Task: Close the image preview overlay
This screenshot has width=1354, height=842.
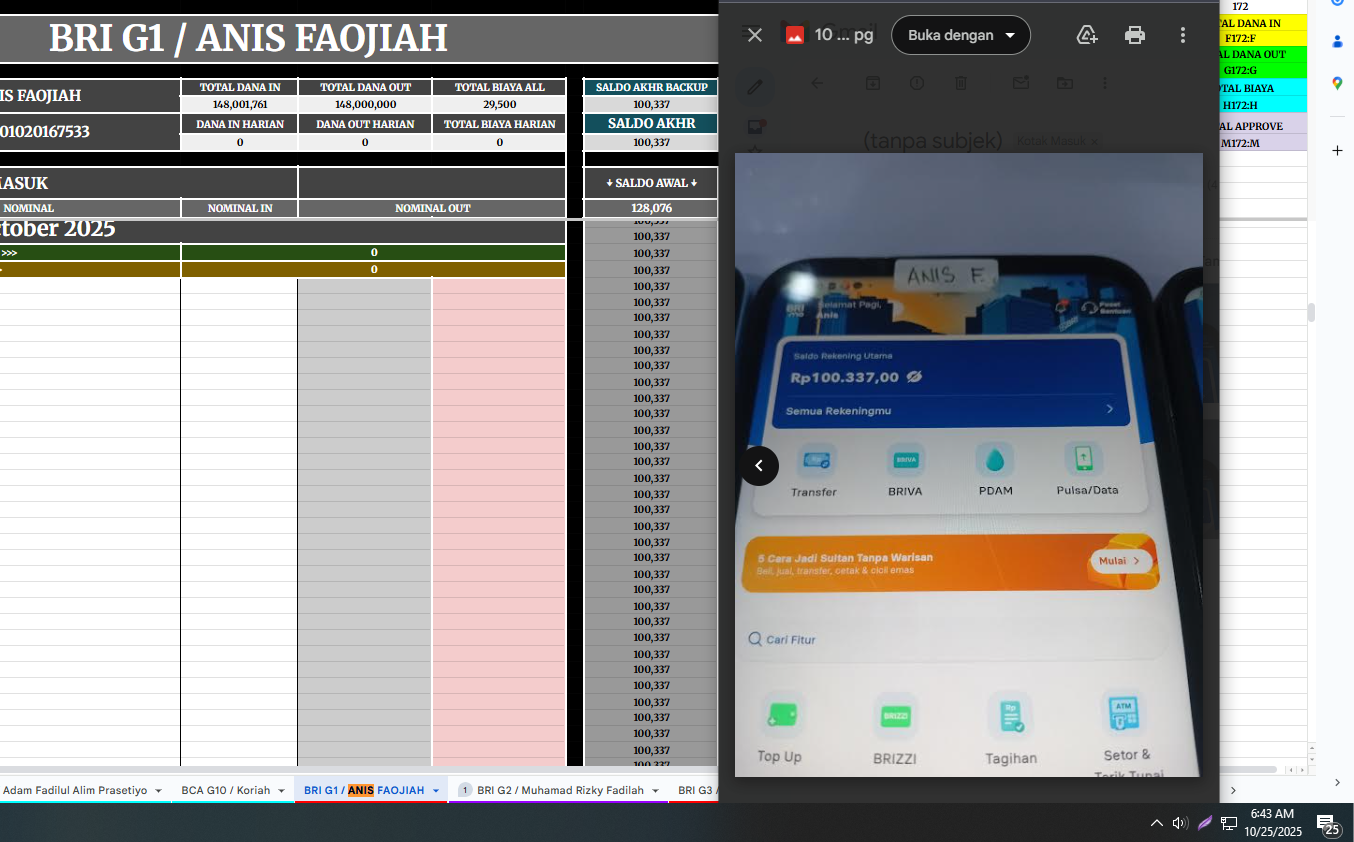Action: (755, 35)
